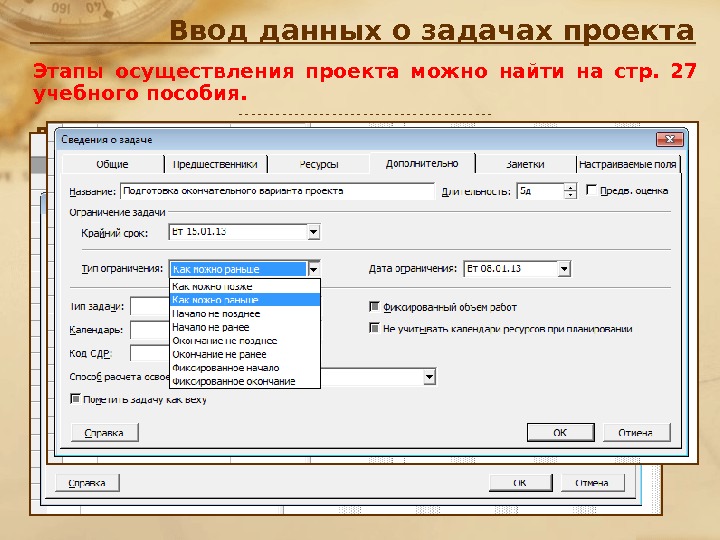Decrease duration with the spinner down arrow

coord(570,195)
